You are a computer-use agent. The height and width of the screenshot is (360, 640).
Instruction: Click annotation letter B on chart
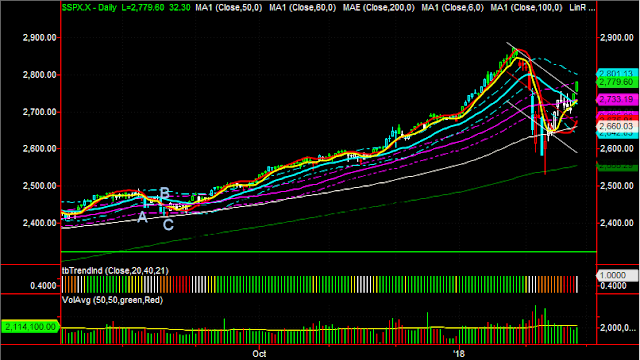click(164, 193)
